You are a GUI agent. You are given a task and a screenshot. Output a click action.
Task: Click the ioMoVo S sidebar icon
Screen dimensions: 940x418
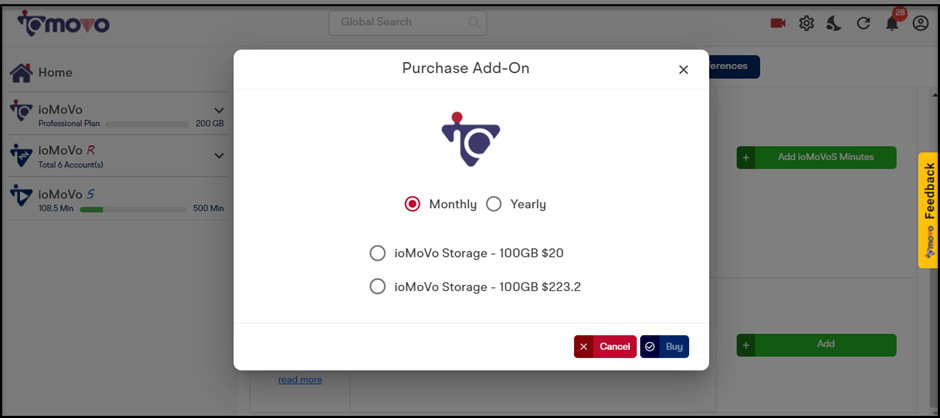(22, 195)
